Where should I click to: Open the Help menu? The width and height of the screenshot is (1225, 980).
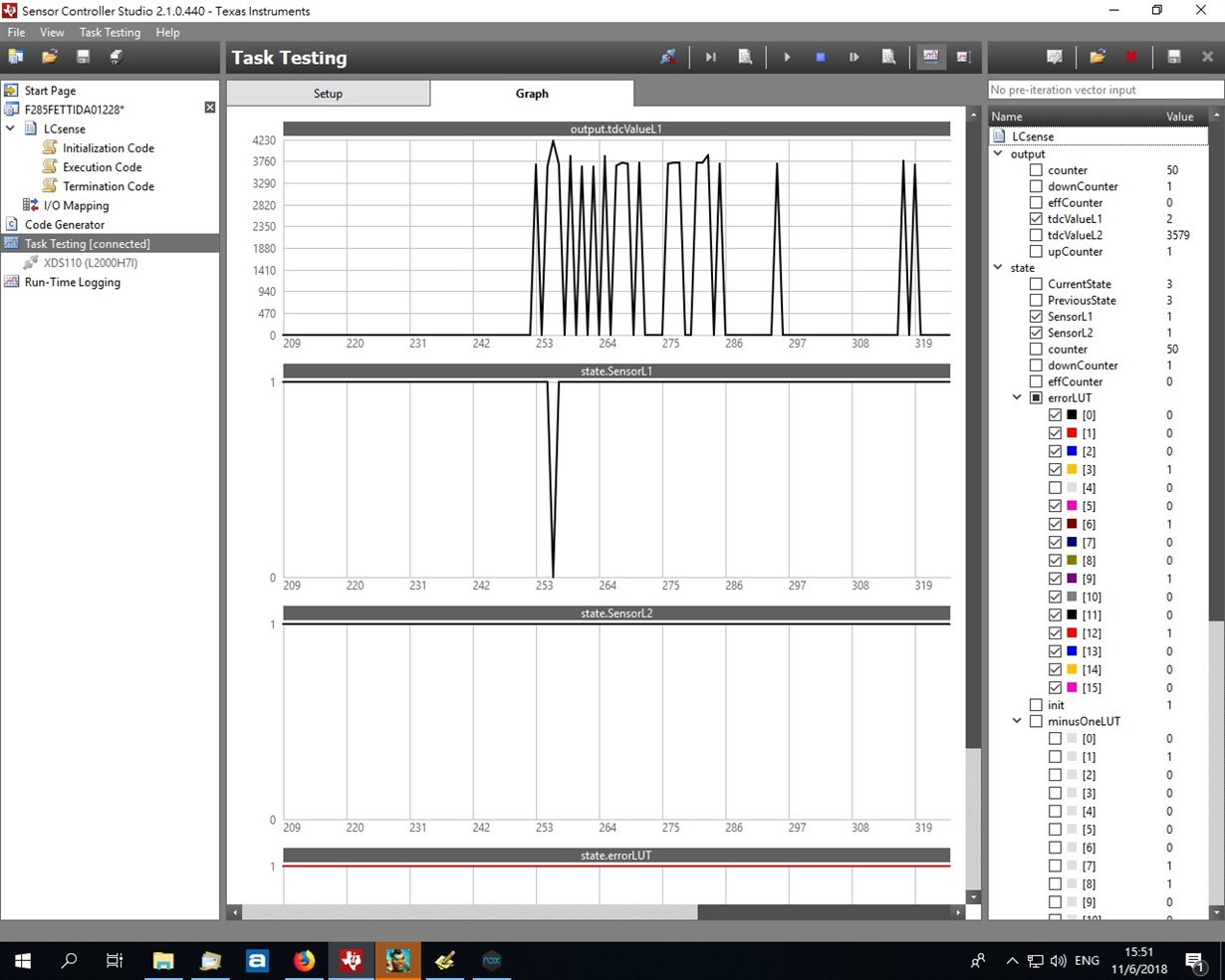click(167, 32)
